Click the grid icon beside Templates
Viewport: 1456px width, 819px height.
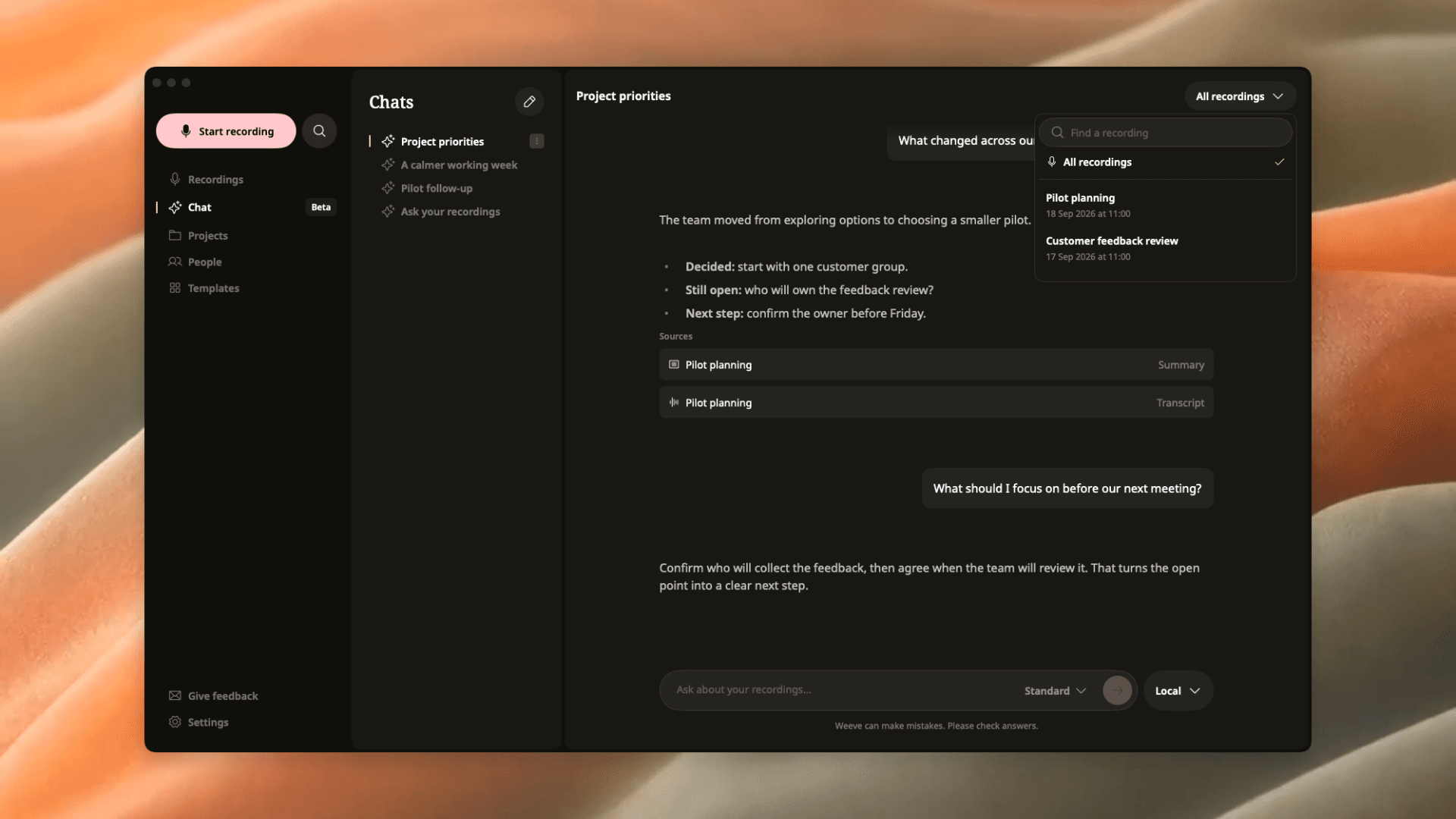(x=175, y=288)
